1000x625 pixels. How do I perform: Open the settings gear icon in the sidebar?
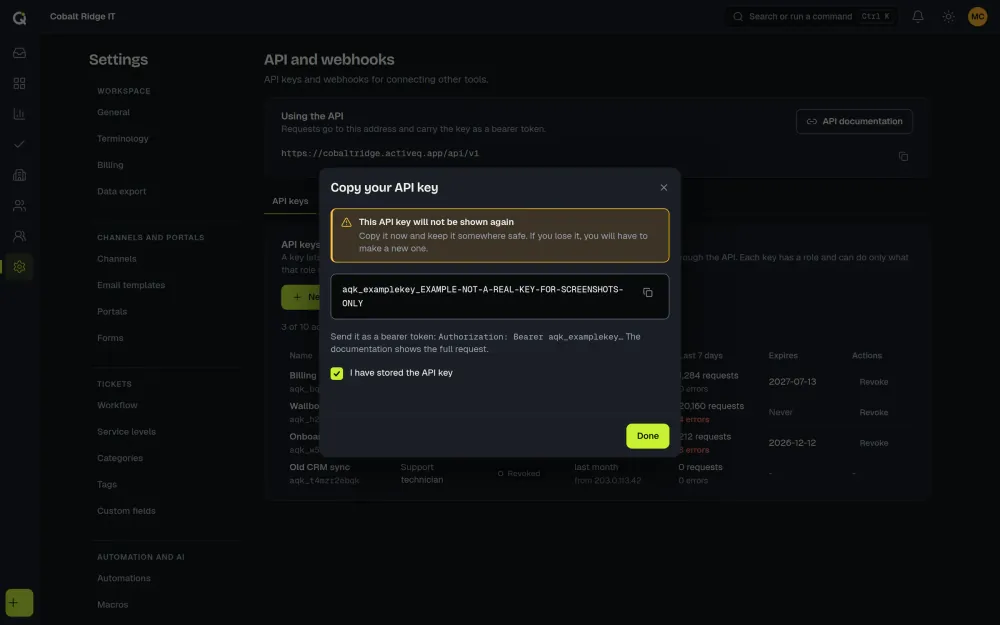pos(19,267)
